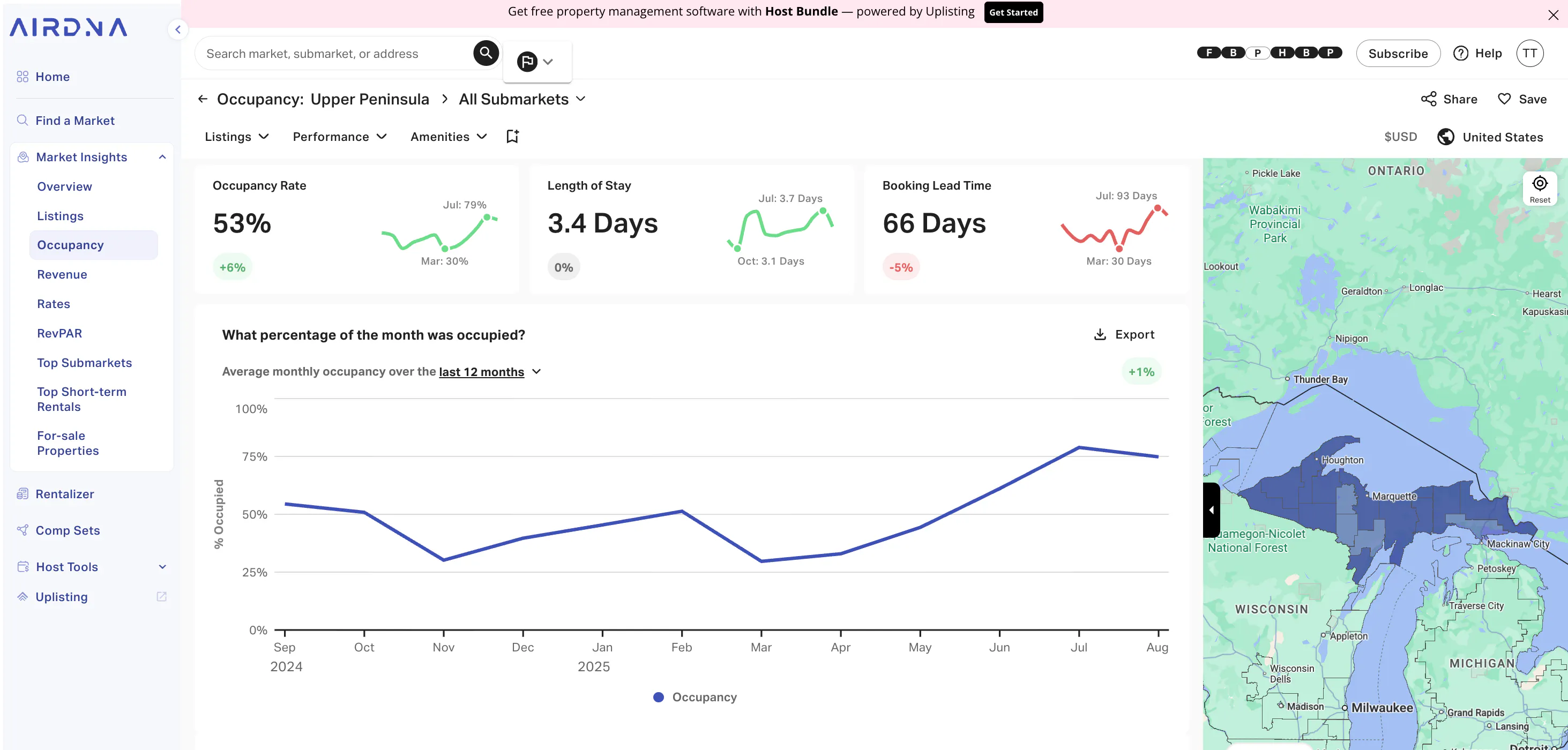Click the back arrow beside Occupancy title
1568x750 pixels.
click(203, 99)
